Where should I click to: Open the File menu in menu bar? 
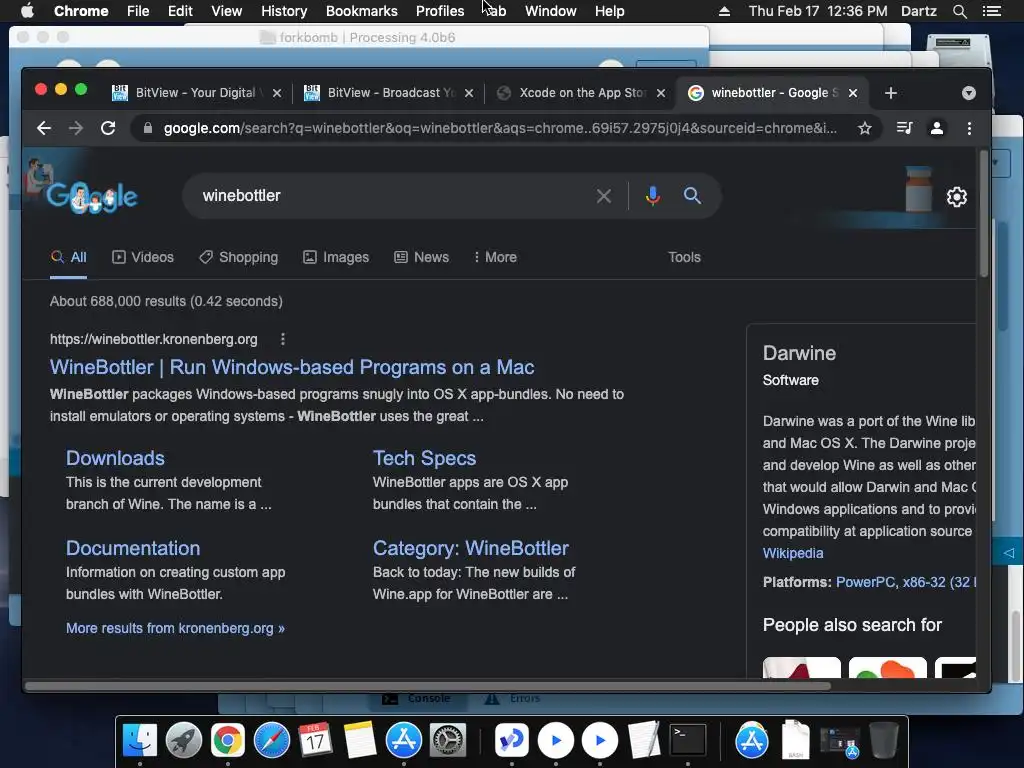(138, 11)
